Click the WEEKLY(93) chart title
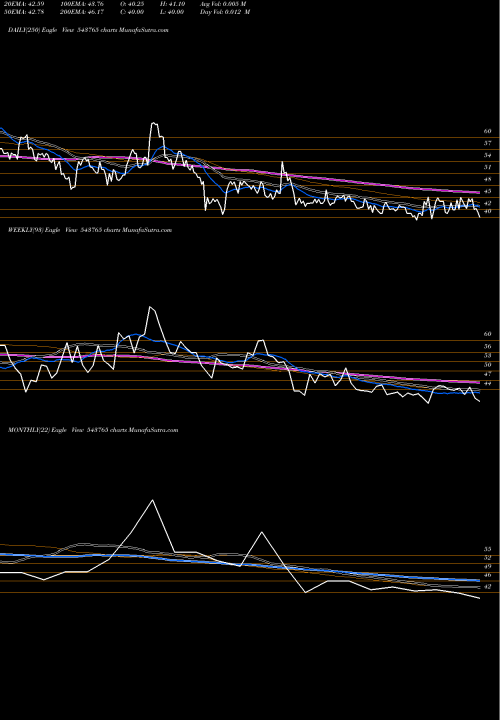Viewport: 500px width, 720px height. (x=90, y=230)
